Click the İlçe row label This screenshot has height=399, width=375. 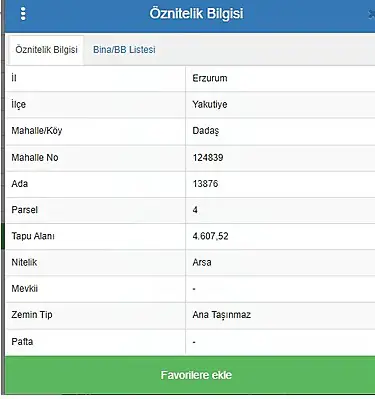tap(18, 104)
